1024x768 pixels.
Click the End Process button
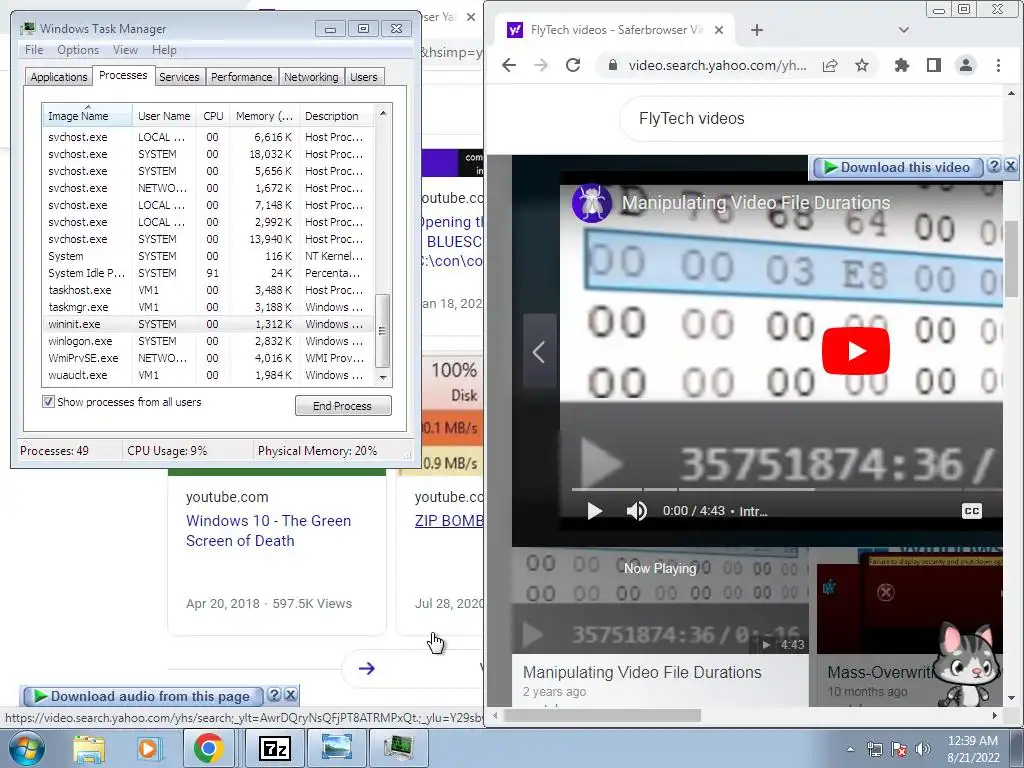click(x=343, y=406)
